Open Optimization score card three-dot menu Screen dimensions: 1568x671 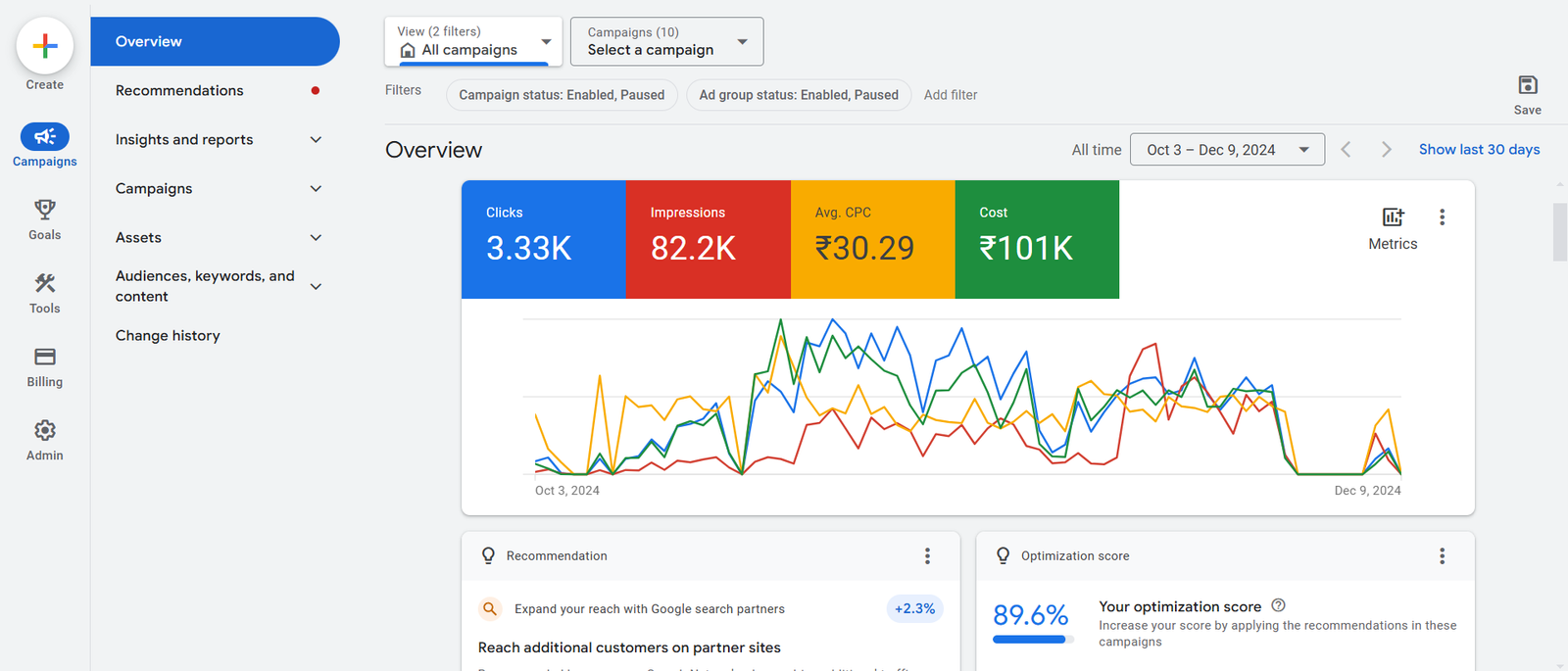(x=1442, y=555)
